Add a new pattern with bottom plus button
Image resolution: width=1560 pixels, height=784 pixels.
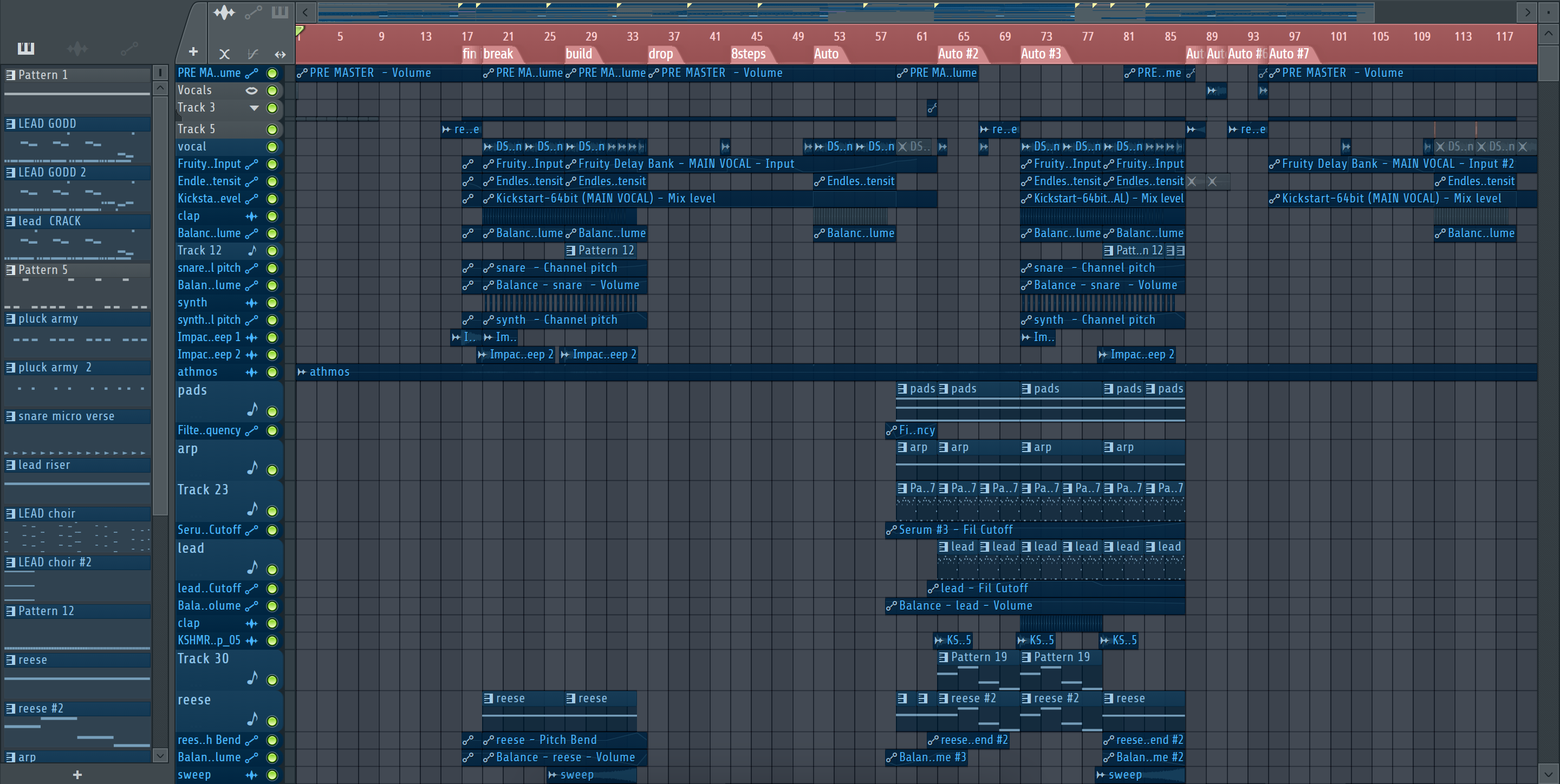coord(77,775)
